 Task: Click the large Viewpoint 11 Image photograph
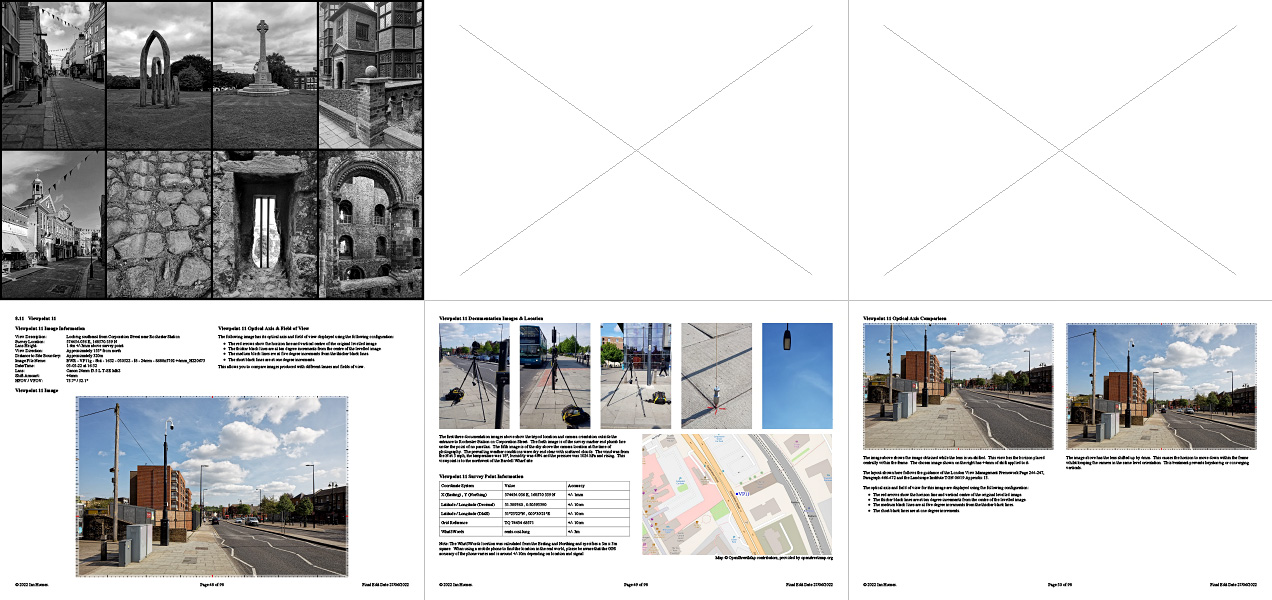click(x=212, y=486)
